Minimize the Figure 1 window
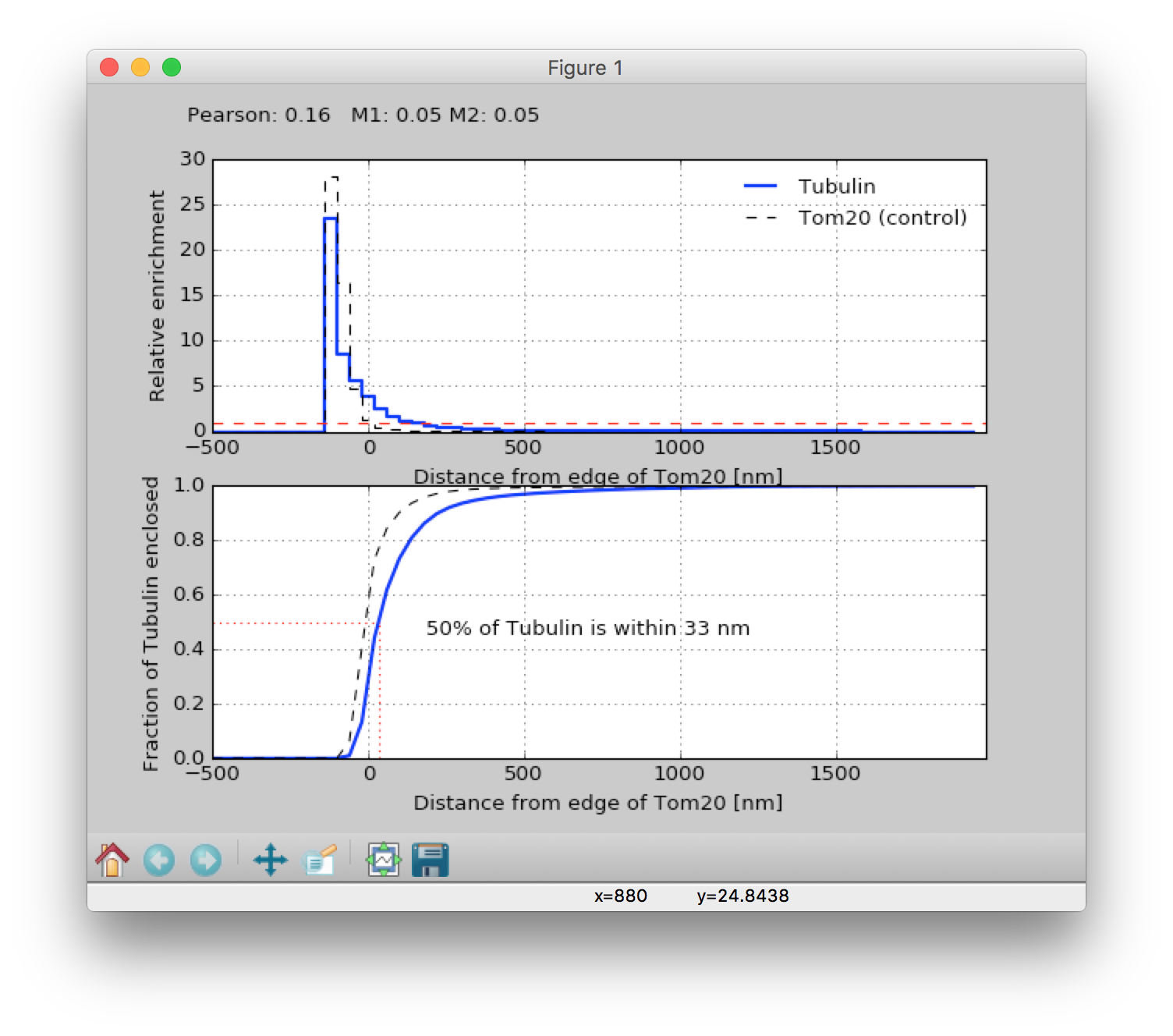This screenshot has width=1173, height=1036. (x=140, y=68)
